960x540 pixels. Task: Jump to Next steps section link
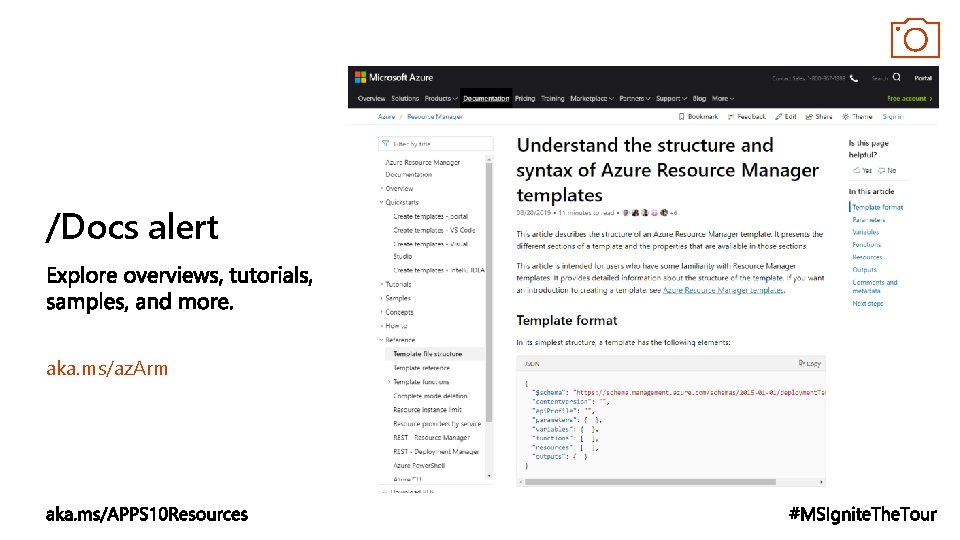tap(868, 304)
